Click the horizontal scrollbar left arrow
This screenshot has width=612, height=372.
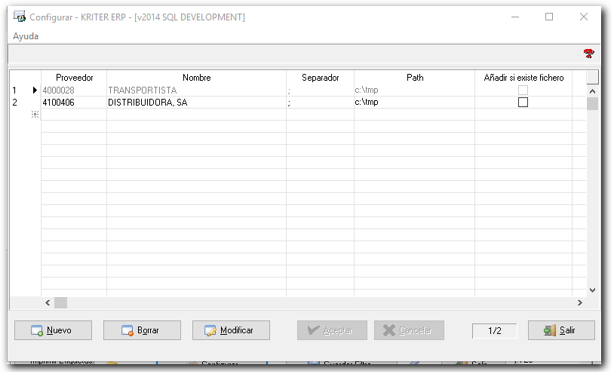48,303
